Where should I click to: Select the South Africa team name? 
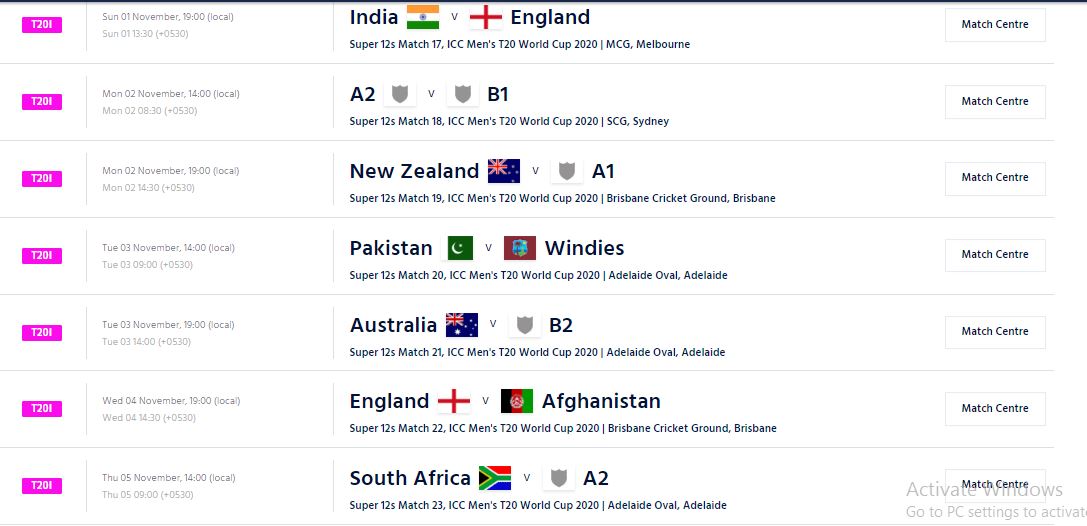[x=410, y=478]
